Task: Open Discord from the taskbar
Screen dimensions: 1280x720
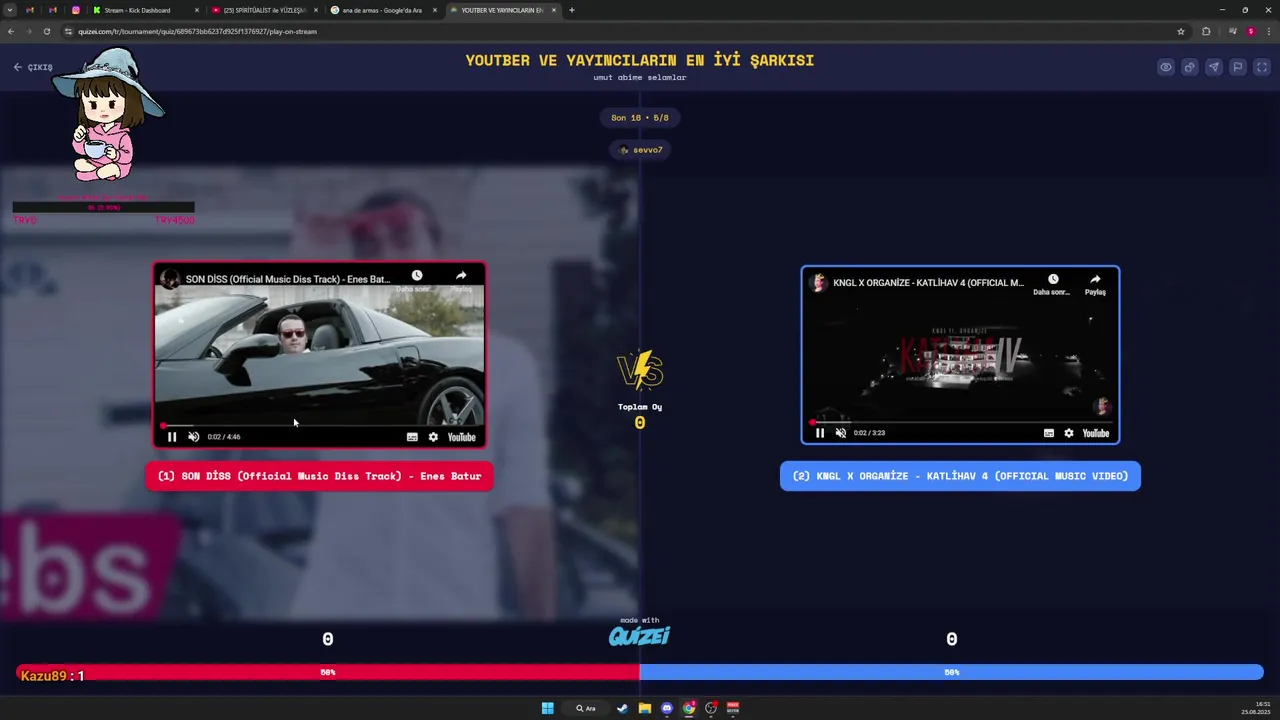Action: (667, 708)
